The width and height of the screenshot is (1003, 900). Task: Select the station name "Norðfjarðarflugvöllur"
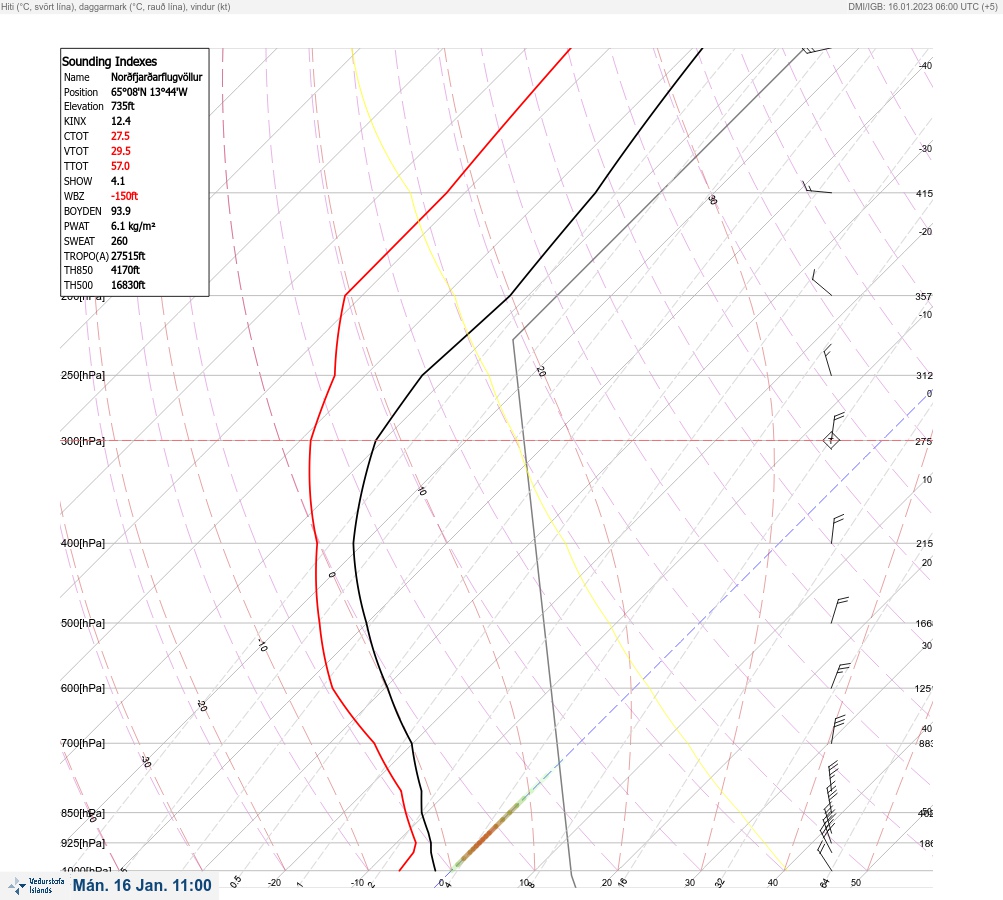(157, 77)
